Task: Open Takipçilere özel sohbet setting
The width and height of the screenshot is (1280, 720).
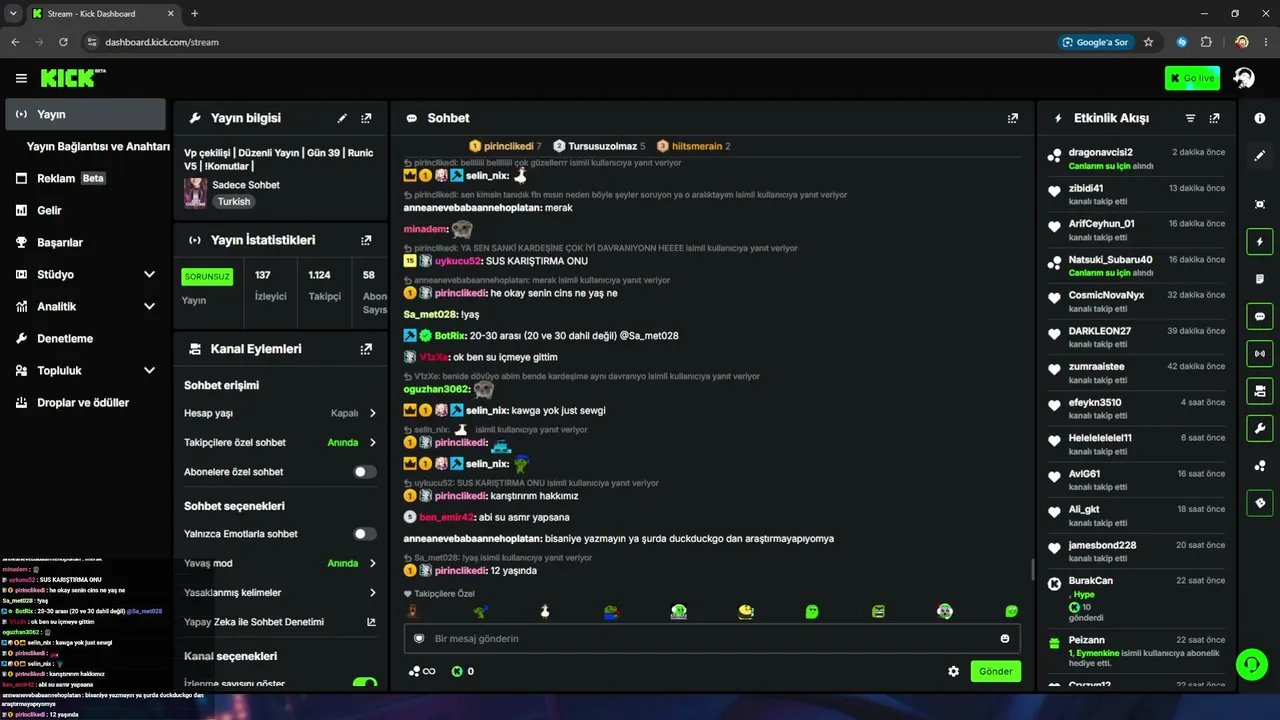Action: pyautogui.click(x=280, y=442)
